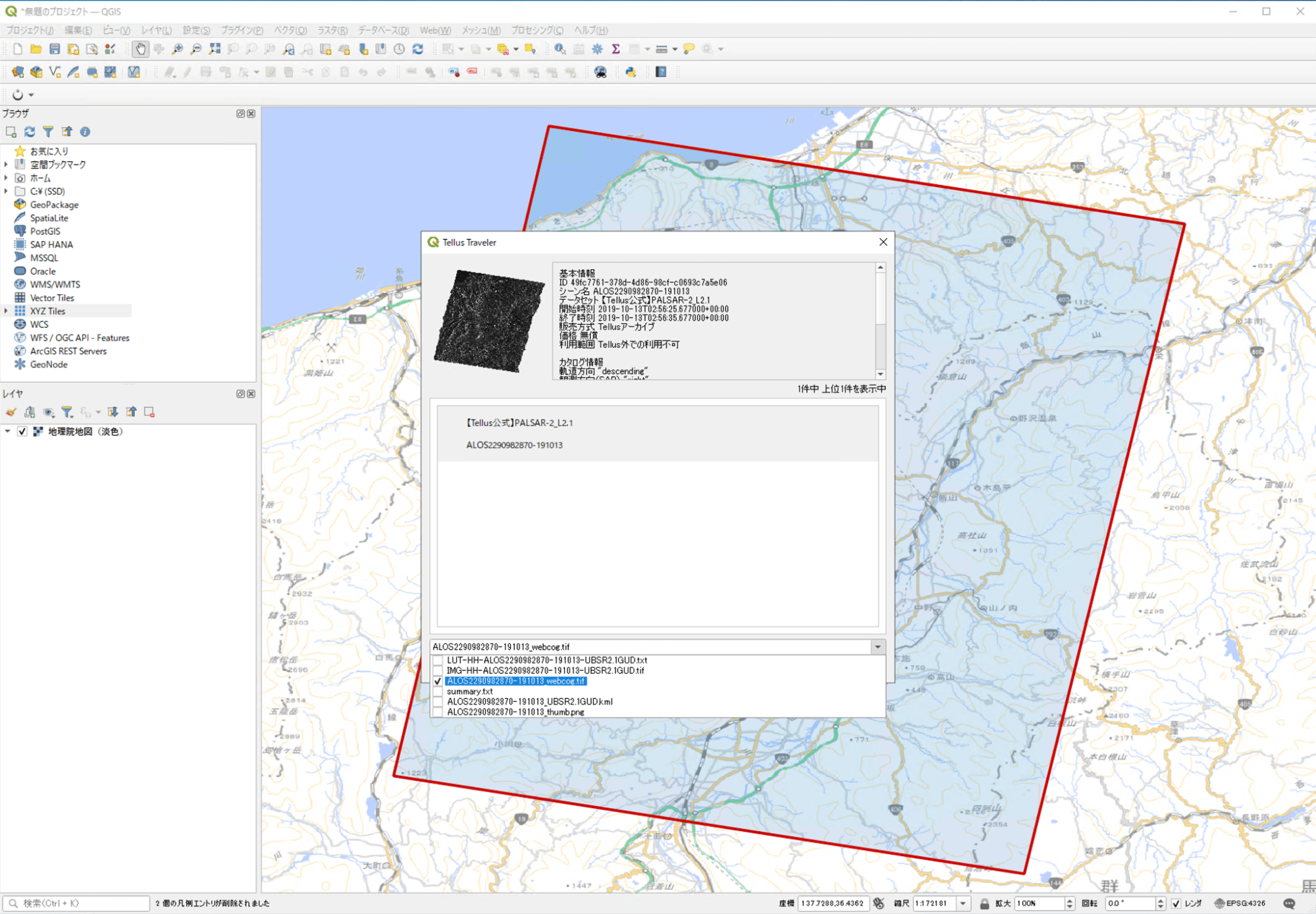
Task: Expand the 空間ブックマーク tree node
Action: click(7, 165)
